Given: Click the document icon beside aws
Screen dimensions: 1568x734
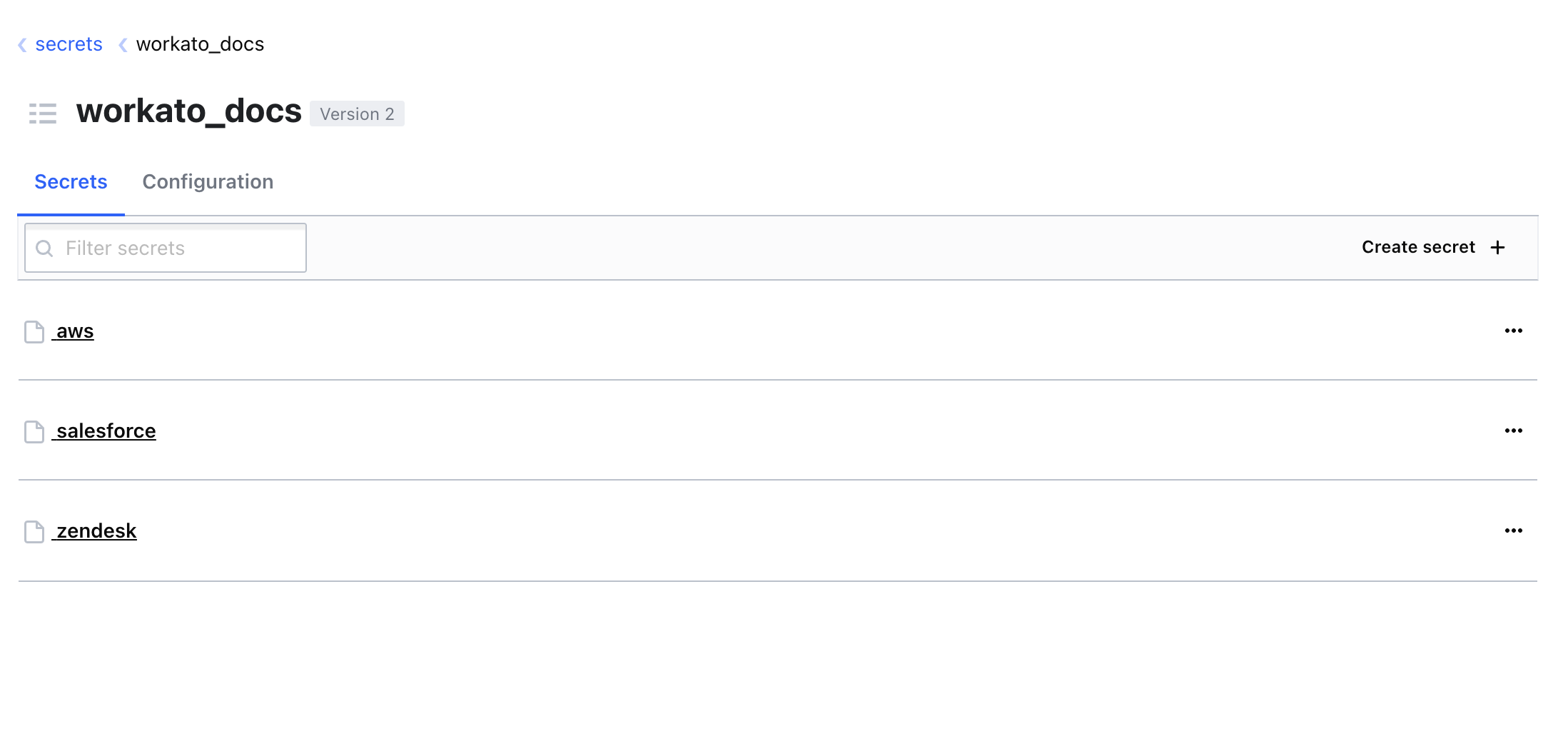Looking at the screenshot, I should tap(34, 331).
